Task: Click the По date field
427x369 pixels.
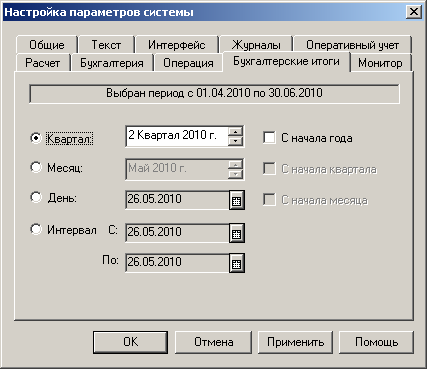Action: [x=177, y=263]
